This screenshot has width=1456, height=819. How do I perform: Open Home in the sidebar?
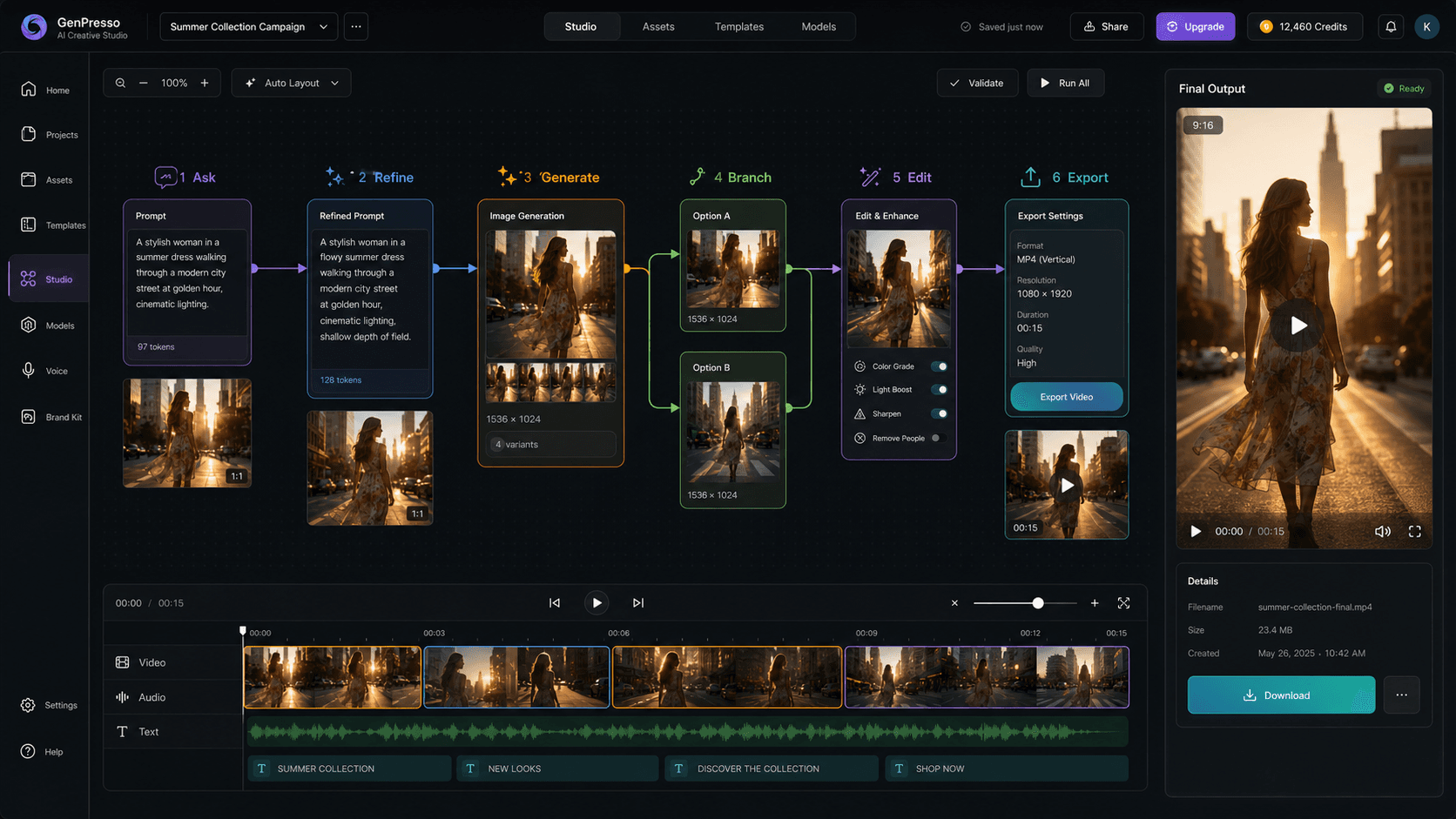pyautogui.click(x=45, y=90)
